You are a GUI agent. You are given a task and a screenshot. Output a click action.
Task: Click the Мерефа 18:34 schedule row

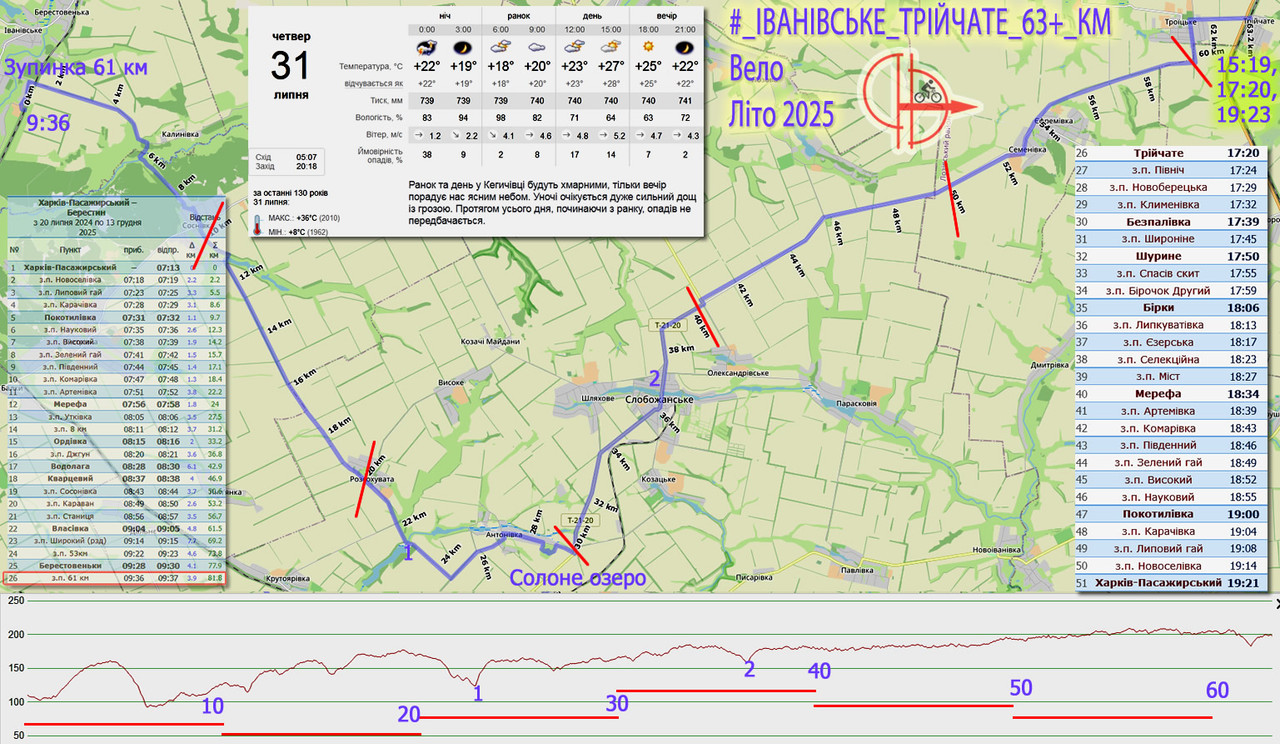[x=1171, y=393]
